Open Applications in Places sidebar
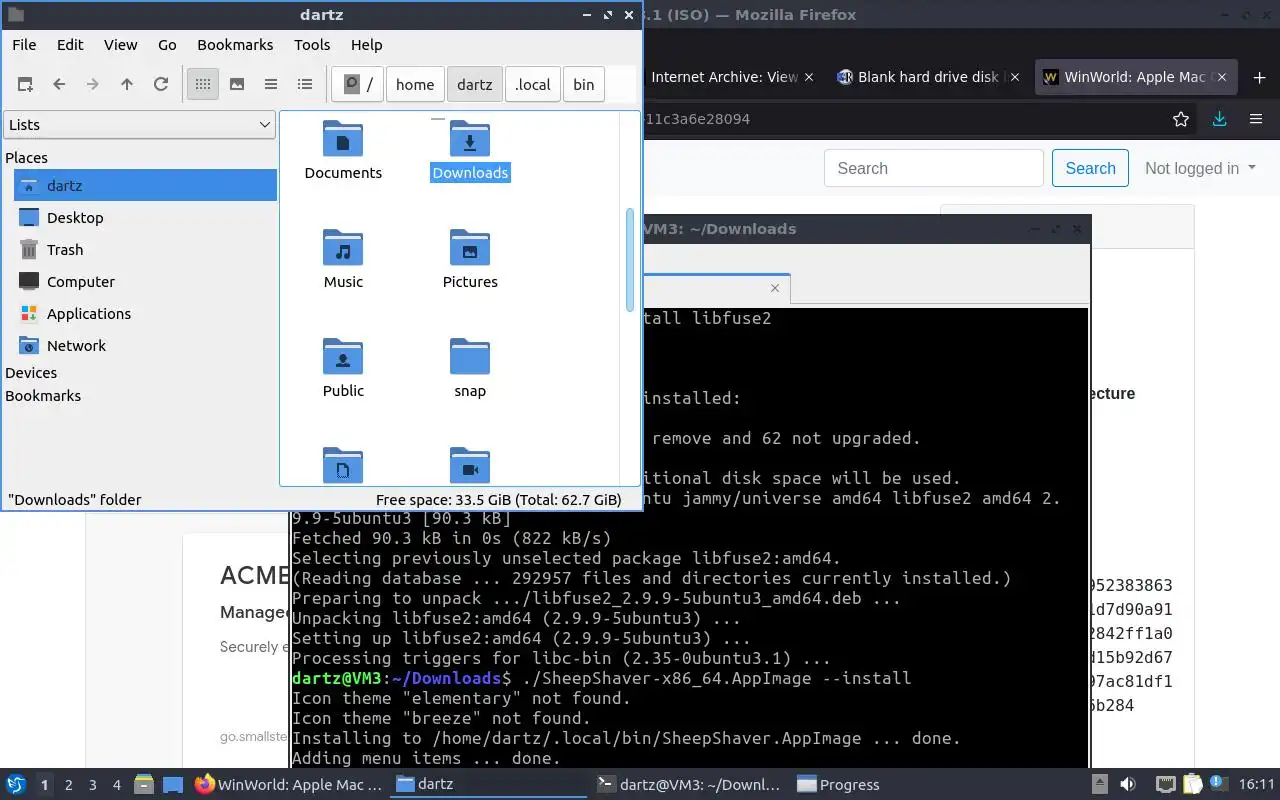Image resolution: width=1280 pixels, height=800 pixels. click(x=146, y=314)
